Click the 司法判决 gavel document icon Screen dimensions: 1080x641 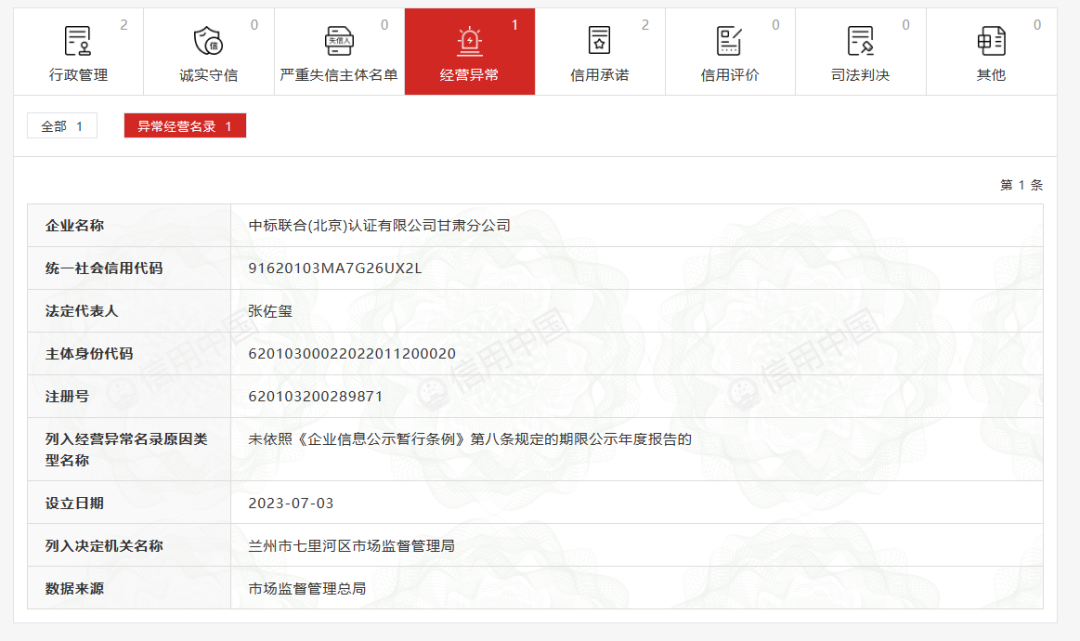(860, 41)
